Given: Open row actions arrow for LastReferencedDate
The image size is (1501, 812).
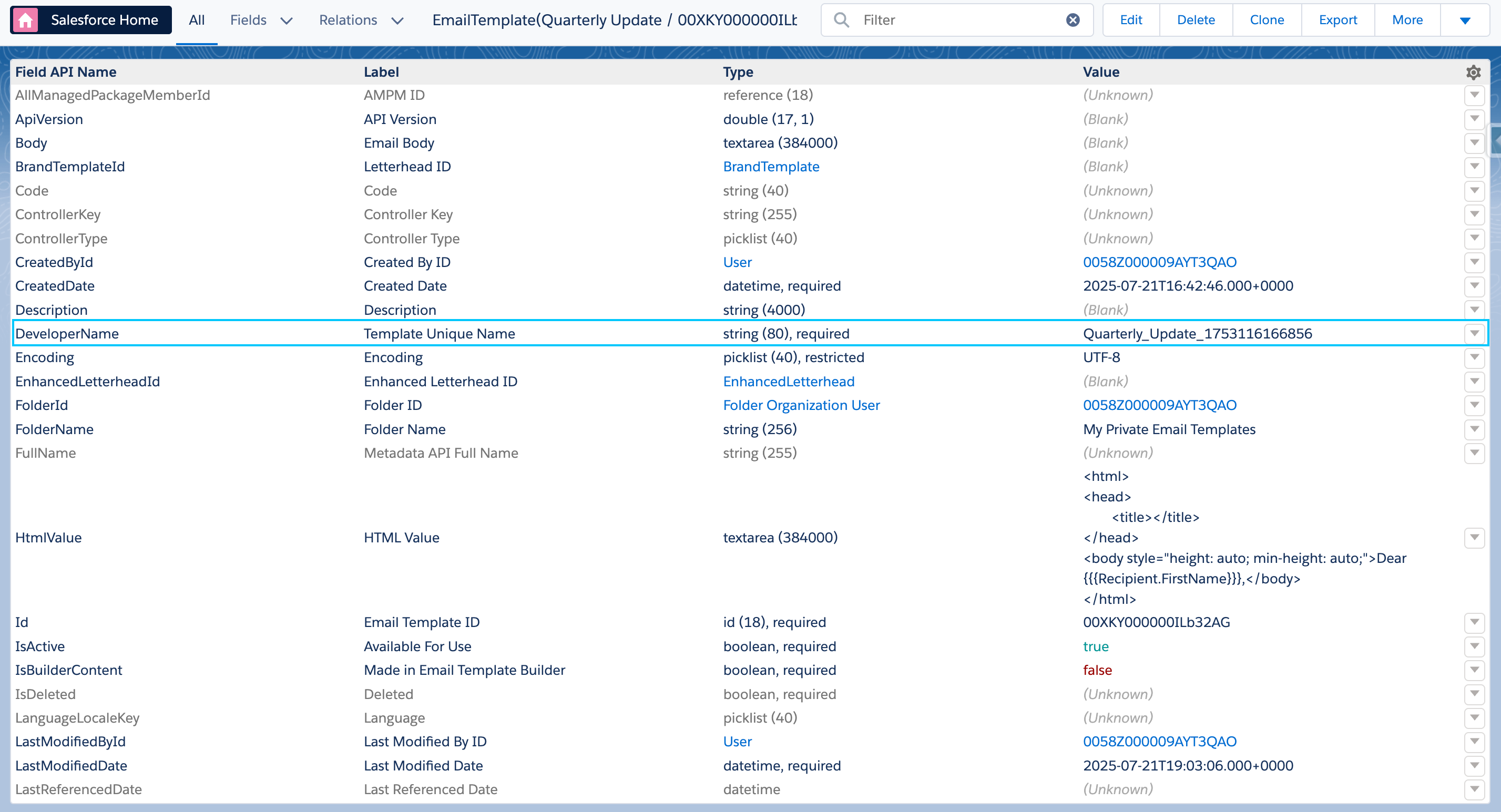Looking at the screenshot, I should (x=1474, y=790).
